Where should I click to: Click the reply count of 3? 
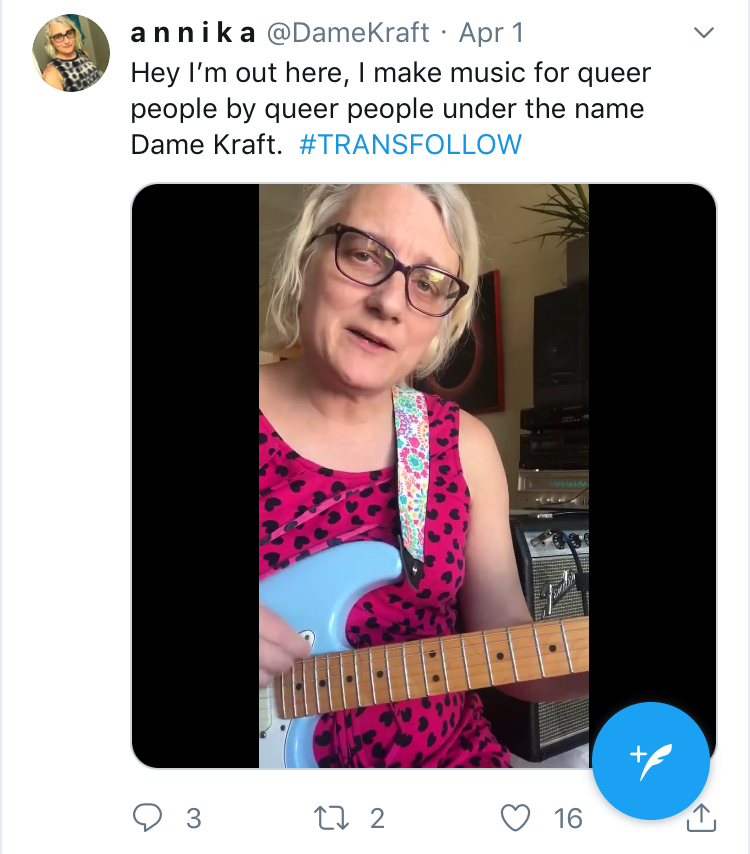point(193,819)
